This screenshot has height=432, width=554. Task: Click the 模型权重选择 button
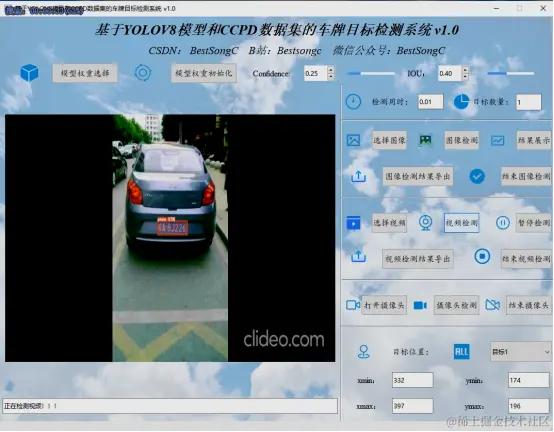pyautogui.click(x=85, y=73)
